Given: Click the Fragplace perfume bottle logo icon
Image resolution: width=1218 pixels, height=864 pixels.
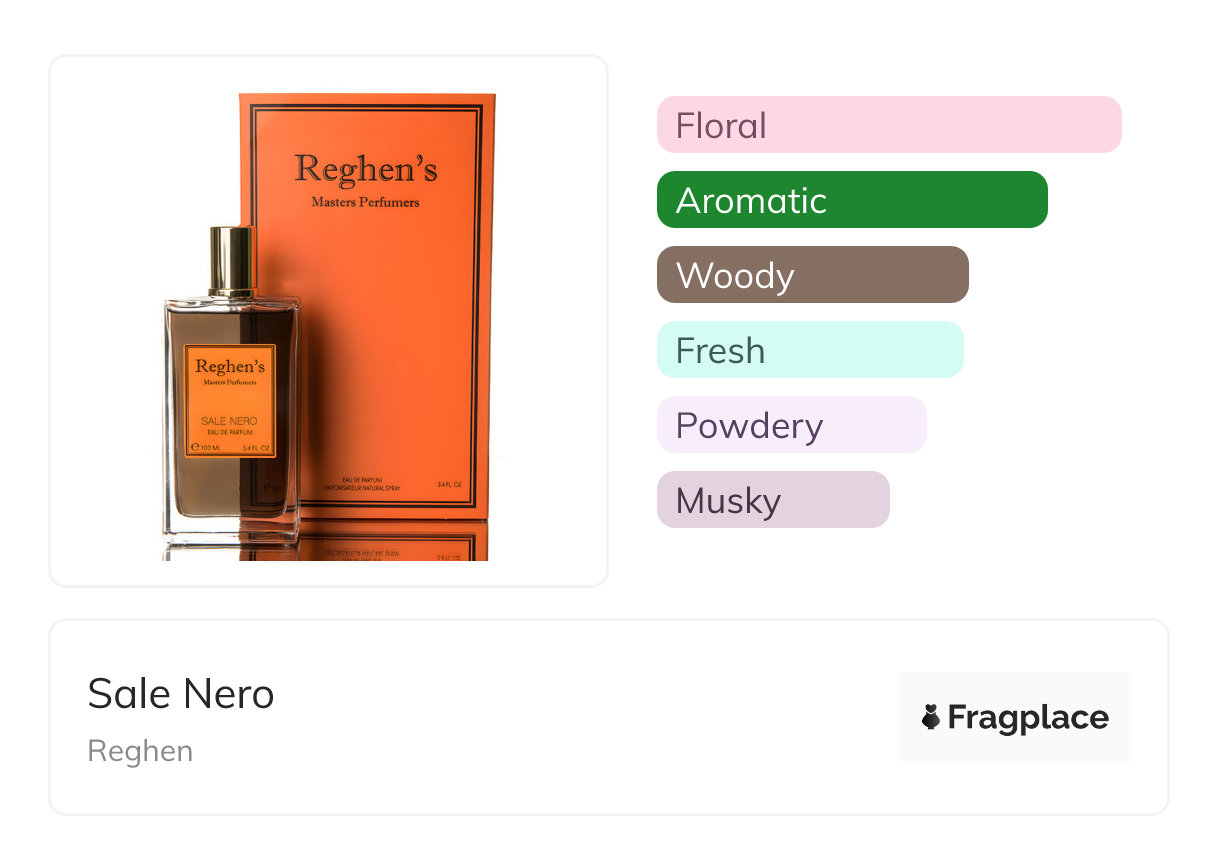Looking at the screenshot, I should click(x=931, y=717).
